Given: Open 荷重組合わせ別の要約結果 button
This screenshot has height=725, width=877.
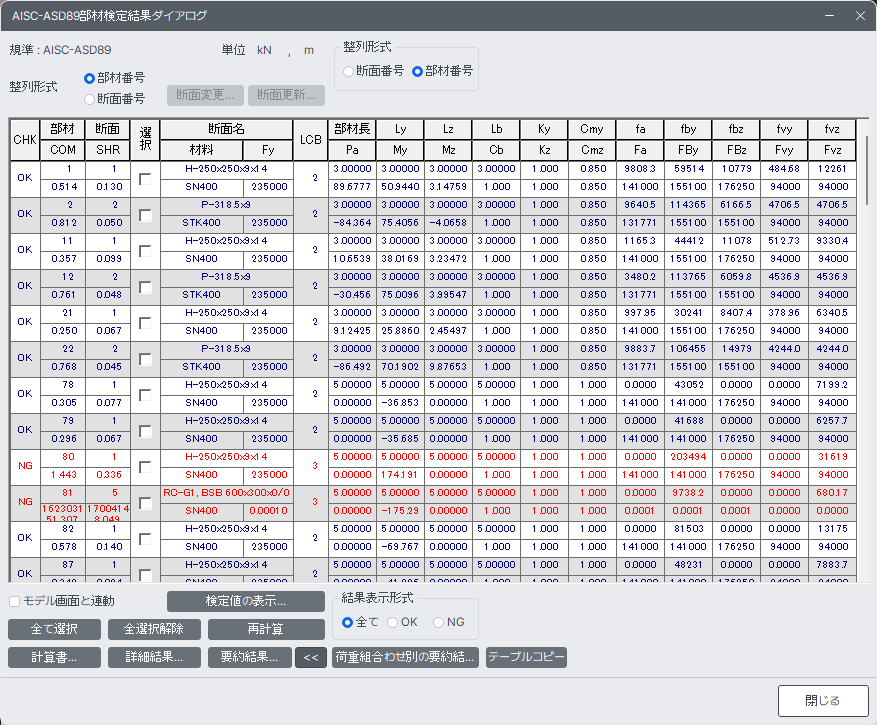Looking at the screenshot, I should 405,657.
